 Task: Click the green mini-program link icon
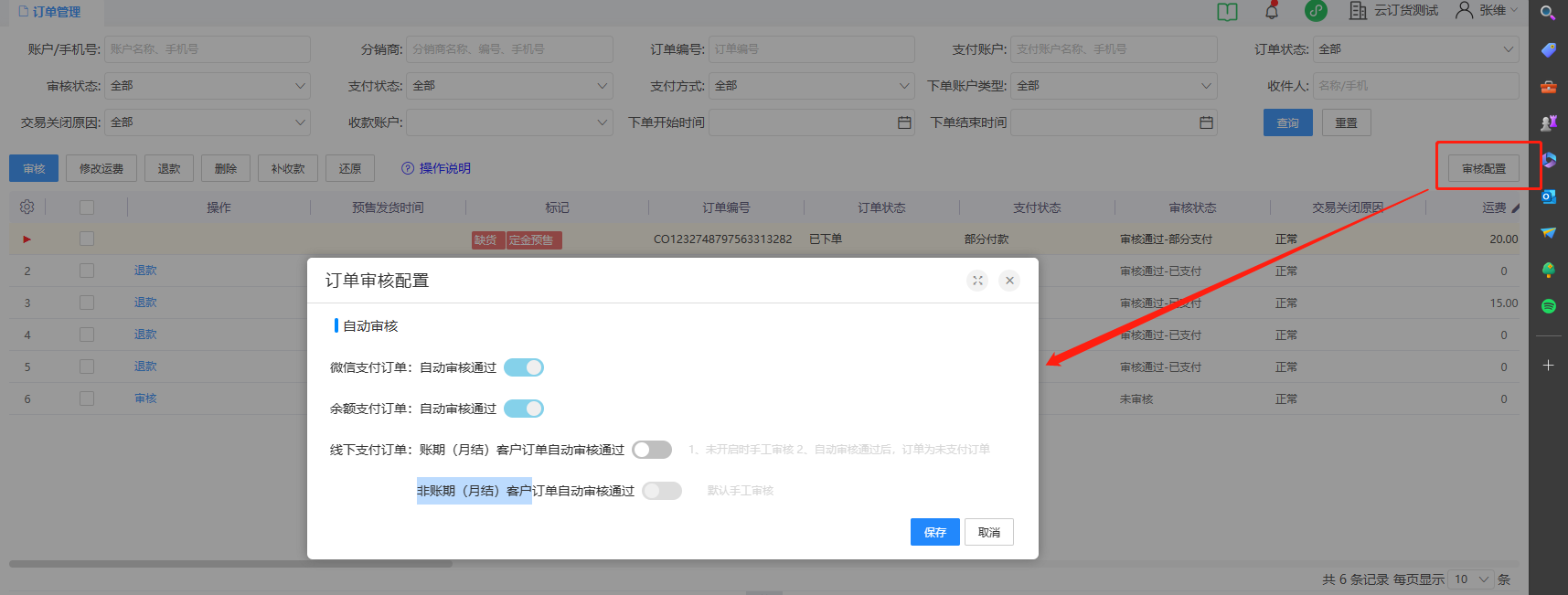[x=1316, y=11]
